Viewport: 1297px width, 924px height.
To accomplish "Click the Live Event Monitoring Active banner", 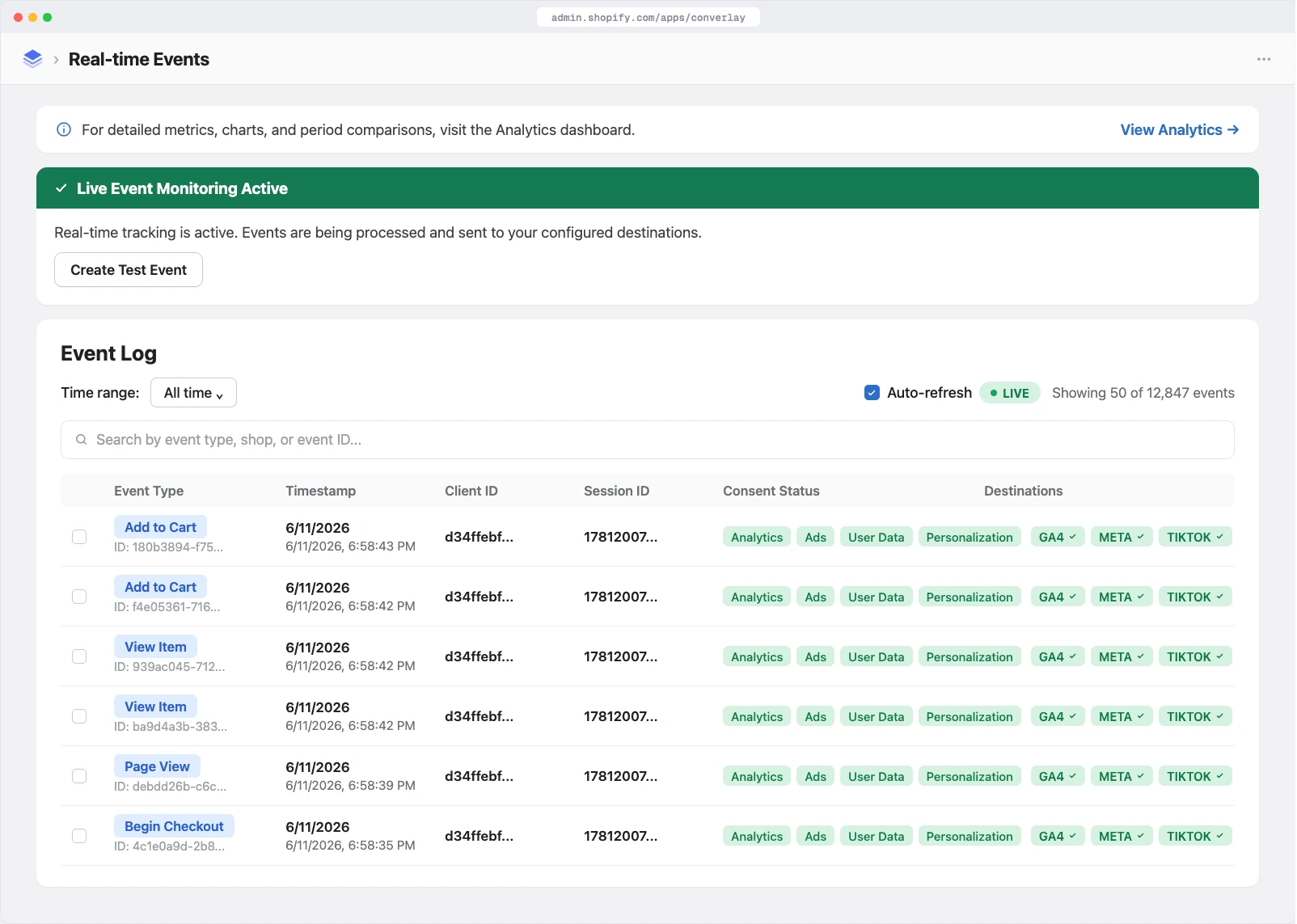I will (648, 188).
